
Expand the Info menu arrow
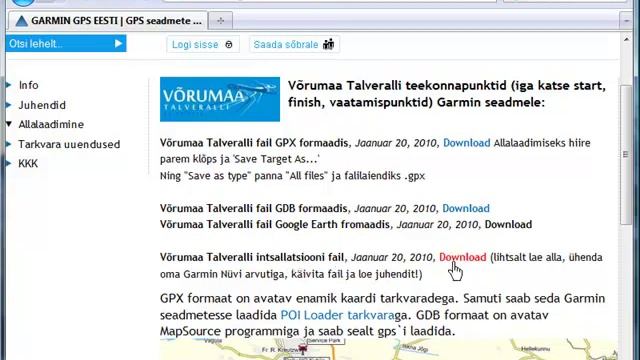9,85
